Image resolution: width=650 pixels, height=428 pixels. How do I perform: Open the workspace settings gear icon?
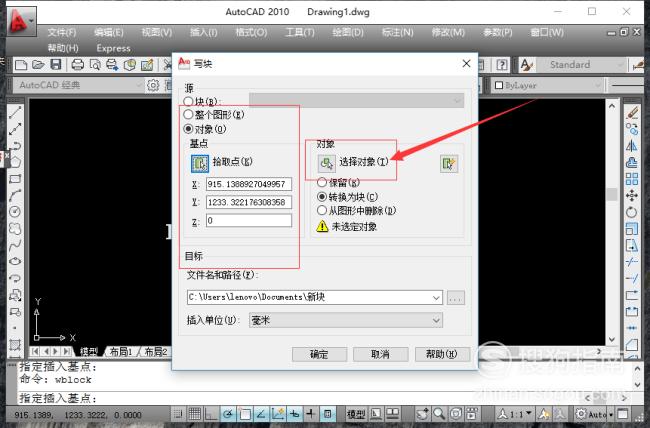[x=153, y=85]
